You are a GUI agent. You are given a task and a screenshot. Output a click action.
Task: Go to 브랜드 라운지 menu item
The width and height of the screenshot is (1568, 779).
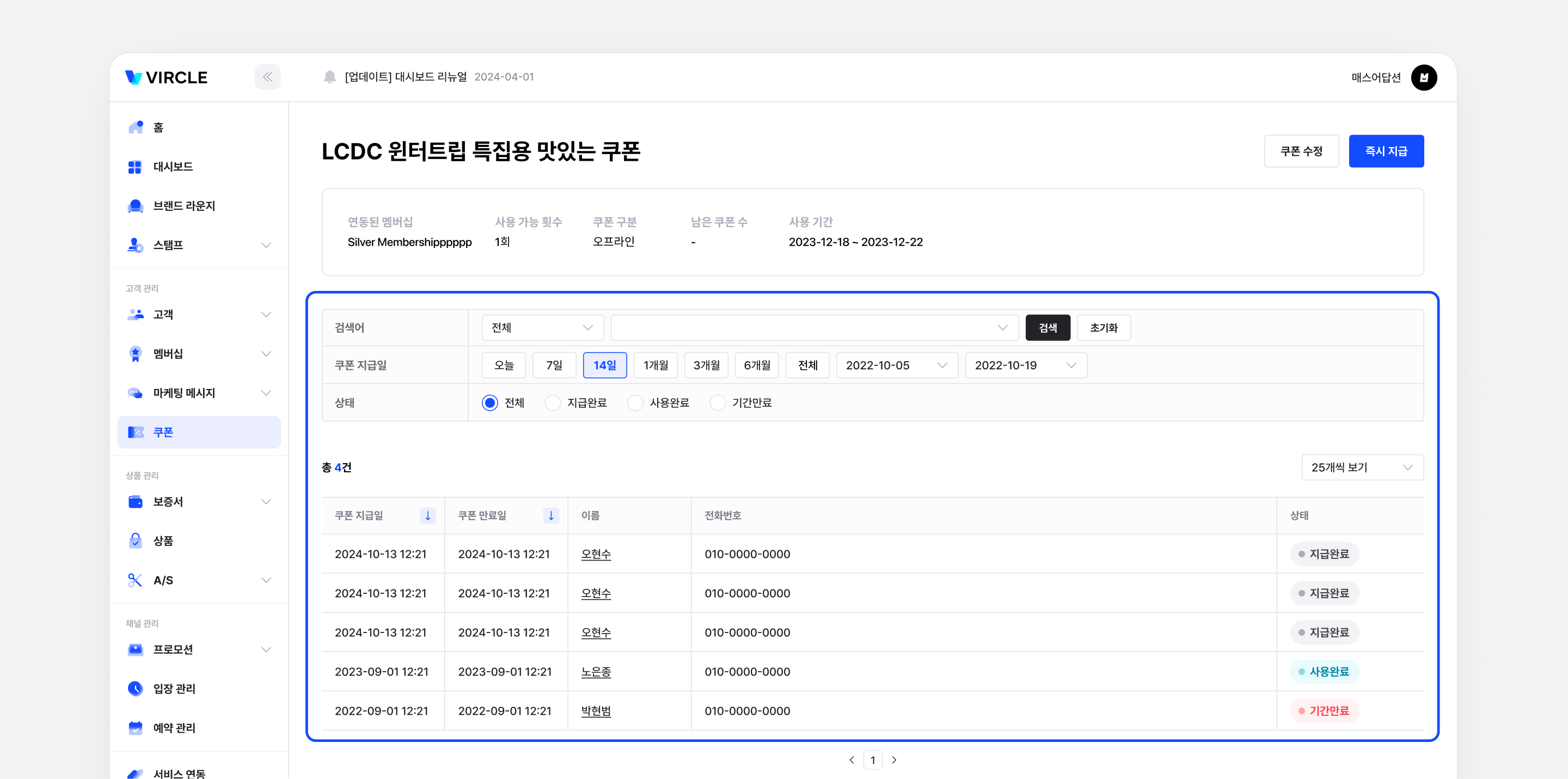click(x=184, y=206)
